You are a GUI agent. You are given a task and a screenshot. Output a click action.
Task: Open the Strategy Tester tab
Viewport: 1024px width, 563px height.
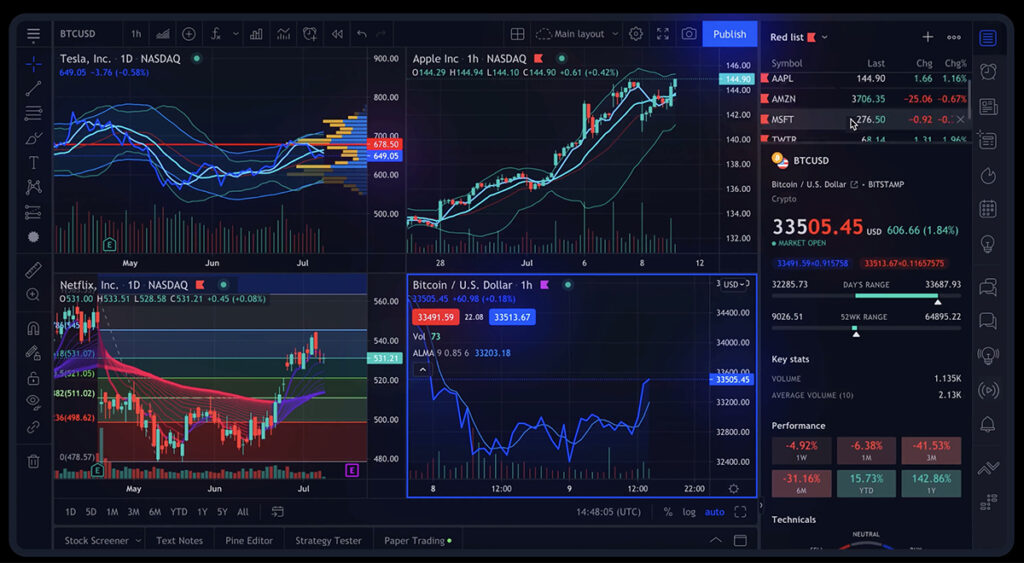(x=328, y=541)
